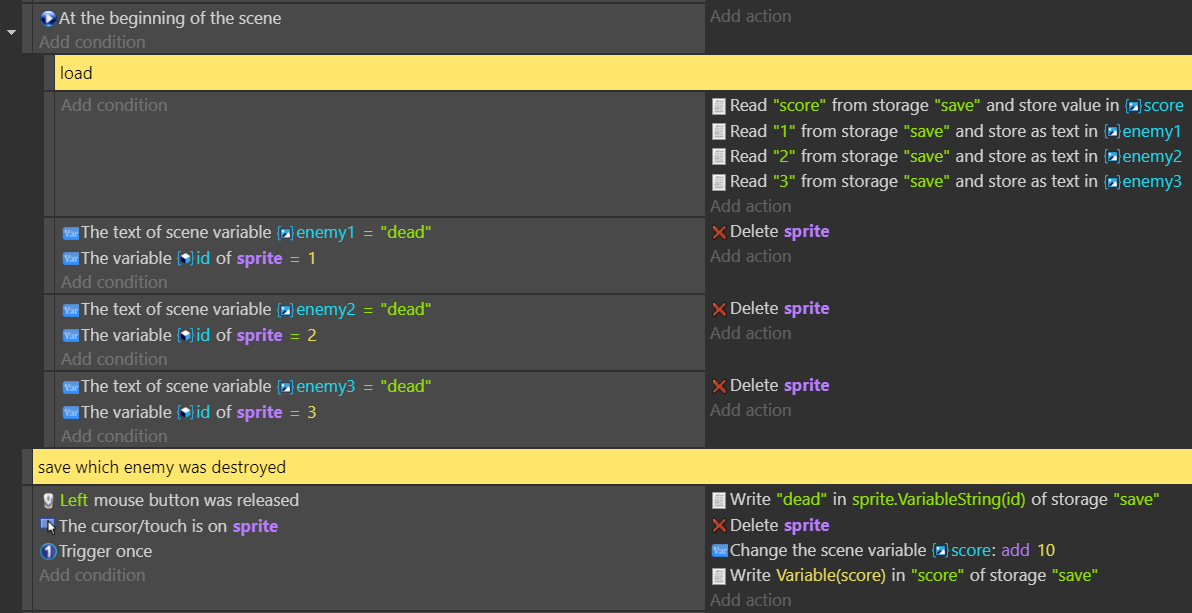This screenshot has width=1192, height=613.
Task: Click Add action in enemy1 event
Action: 750,256
